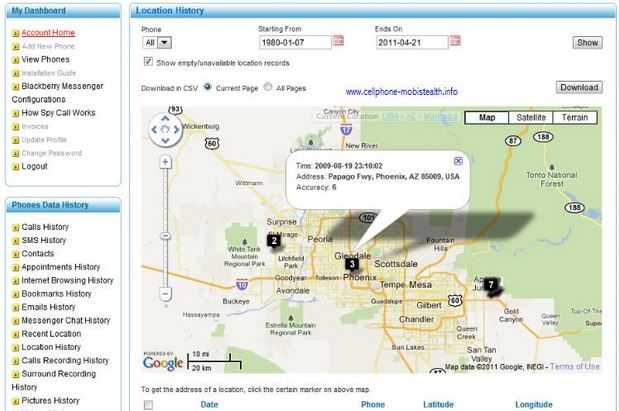Click the center of map pan control
Screen dimensions: 619x411
[x=165, y=129]
